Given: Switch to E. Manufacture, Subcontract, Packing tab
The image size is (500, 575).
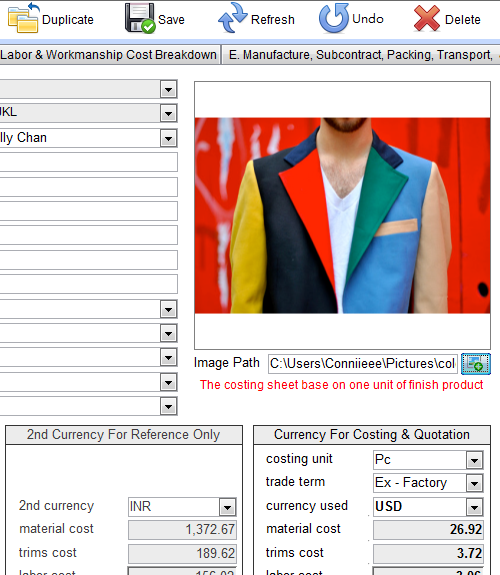Looking at the screenshot, I should coord(361,55).
